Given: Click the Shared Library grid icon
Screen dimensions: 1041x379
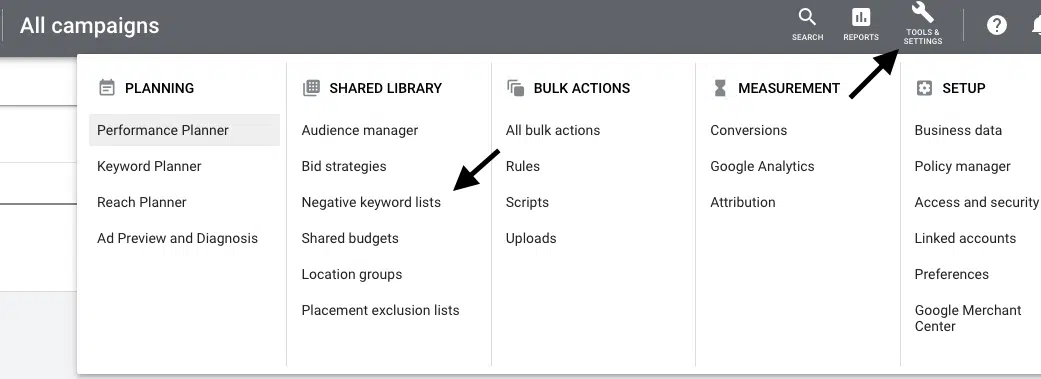Looking at the screenshot, I should pyautogui.click(x=311, y=88).
